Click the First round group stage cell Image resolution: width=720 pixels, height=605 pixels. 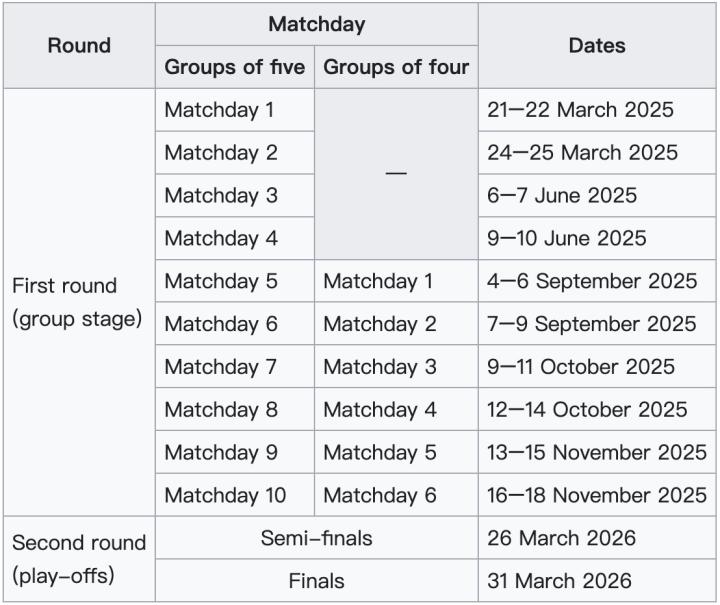click(x=79, y=302)
